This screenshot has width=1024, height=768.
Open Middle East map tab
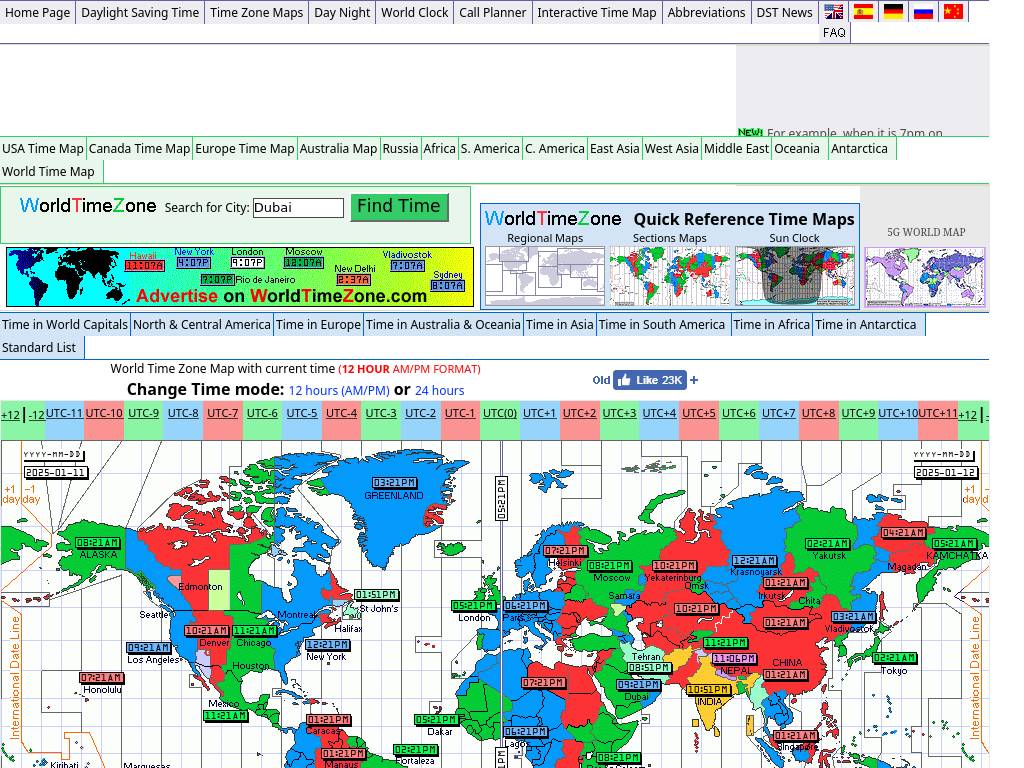coord(737,148)
